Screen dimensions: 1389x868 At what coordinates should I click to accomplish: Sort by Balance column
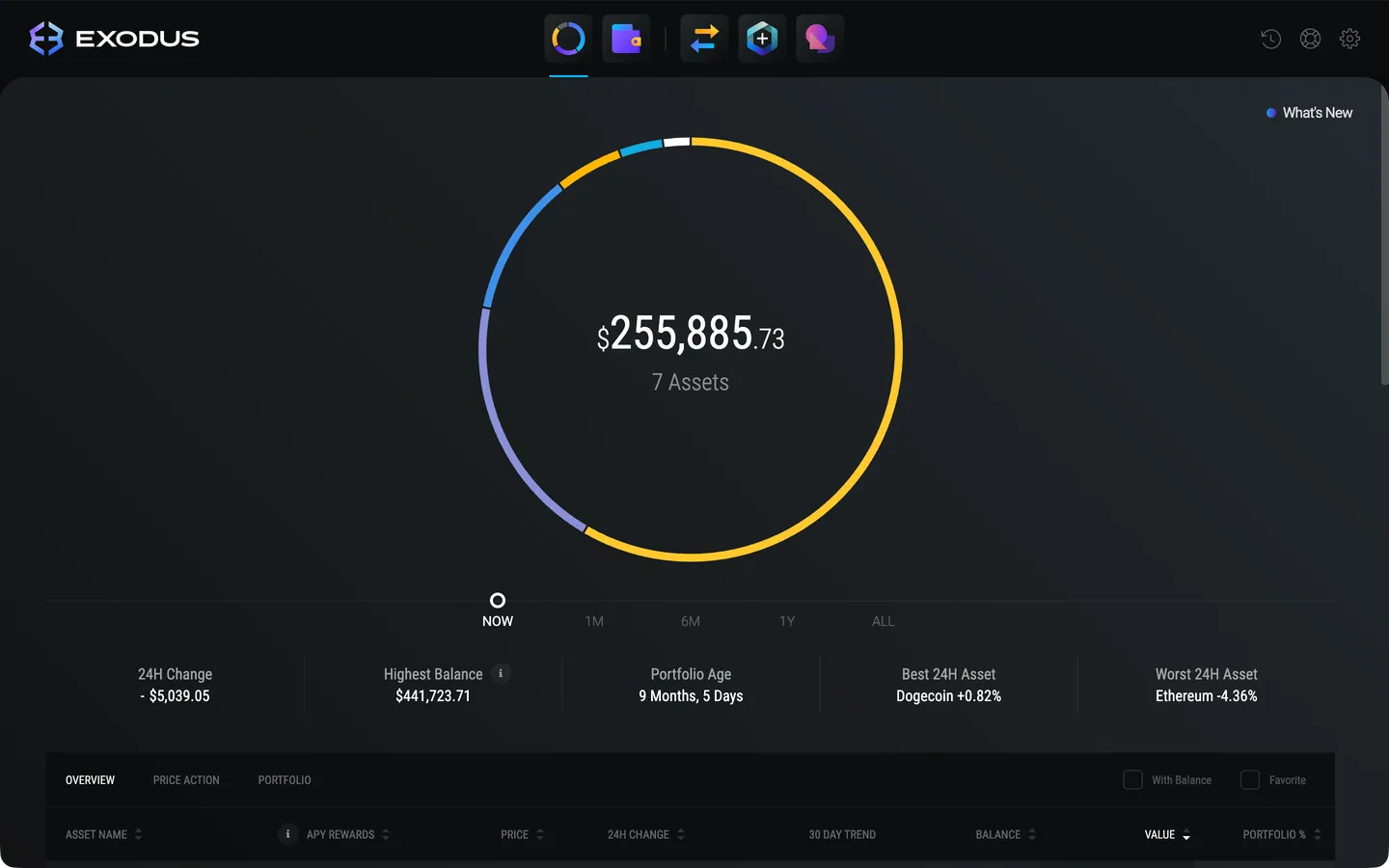(1005, 834)
